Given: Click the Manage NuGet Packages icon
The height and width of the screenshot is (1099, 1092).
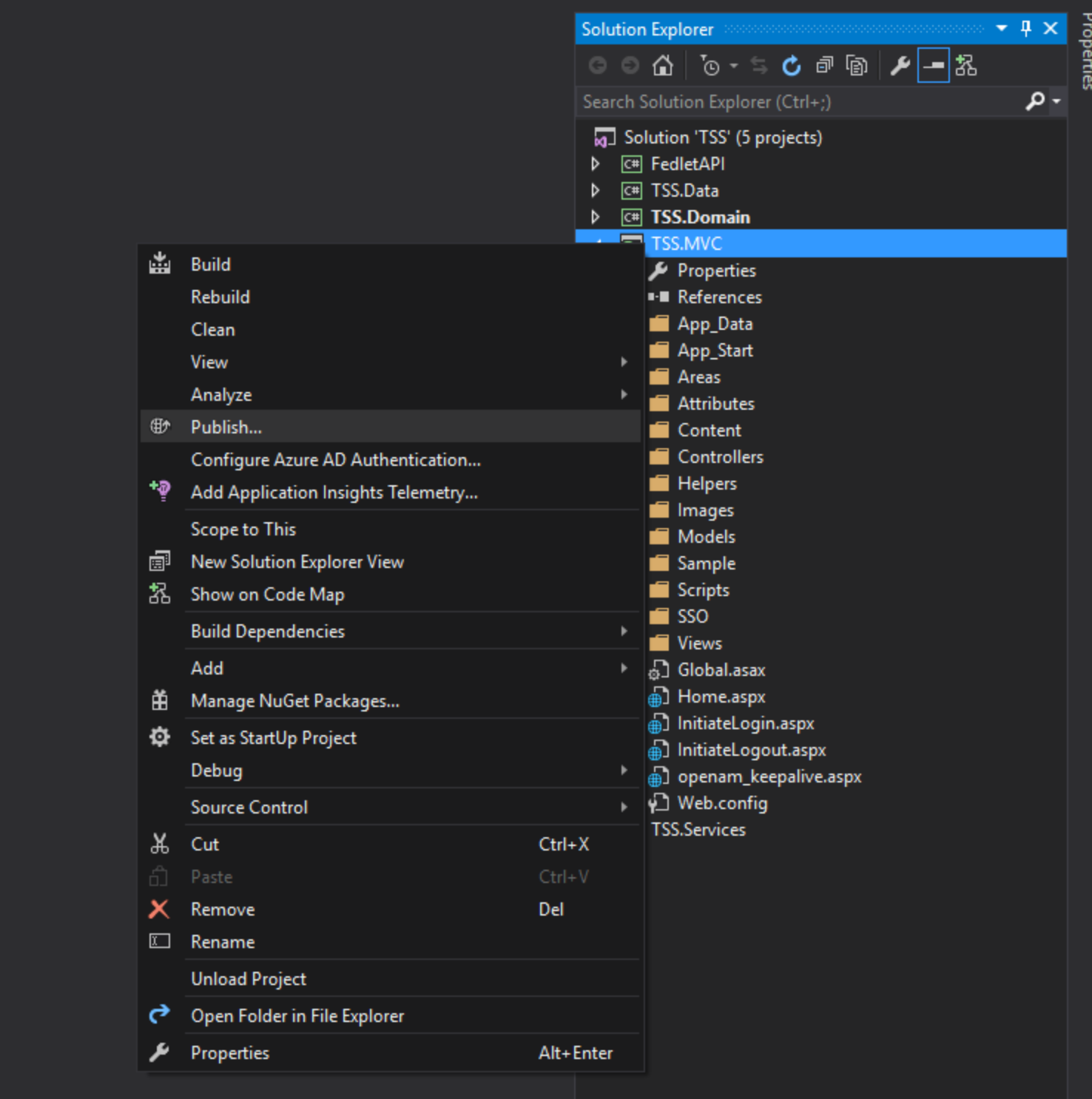Looking at the screenshot, I should pyautogui.click(x=160, y=700).
